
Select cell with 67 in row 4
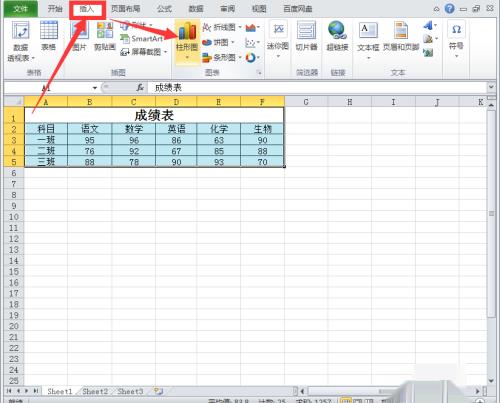click(x=176, y=151)
